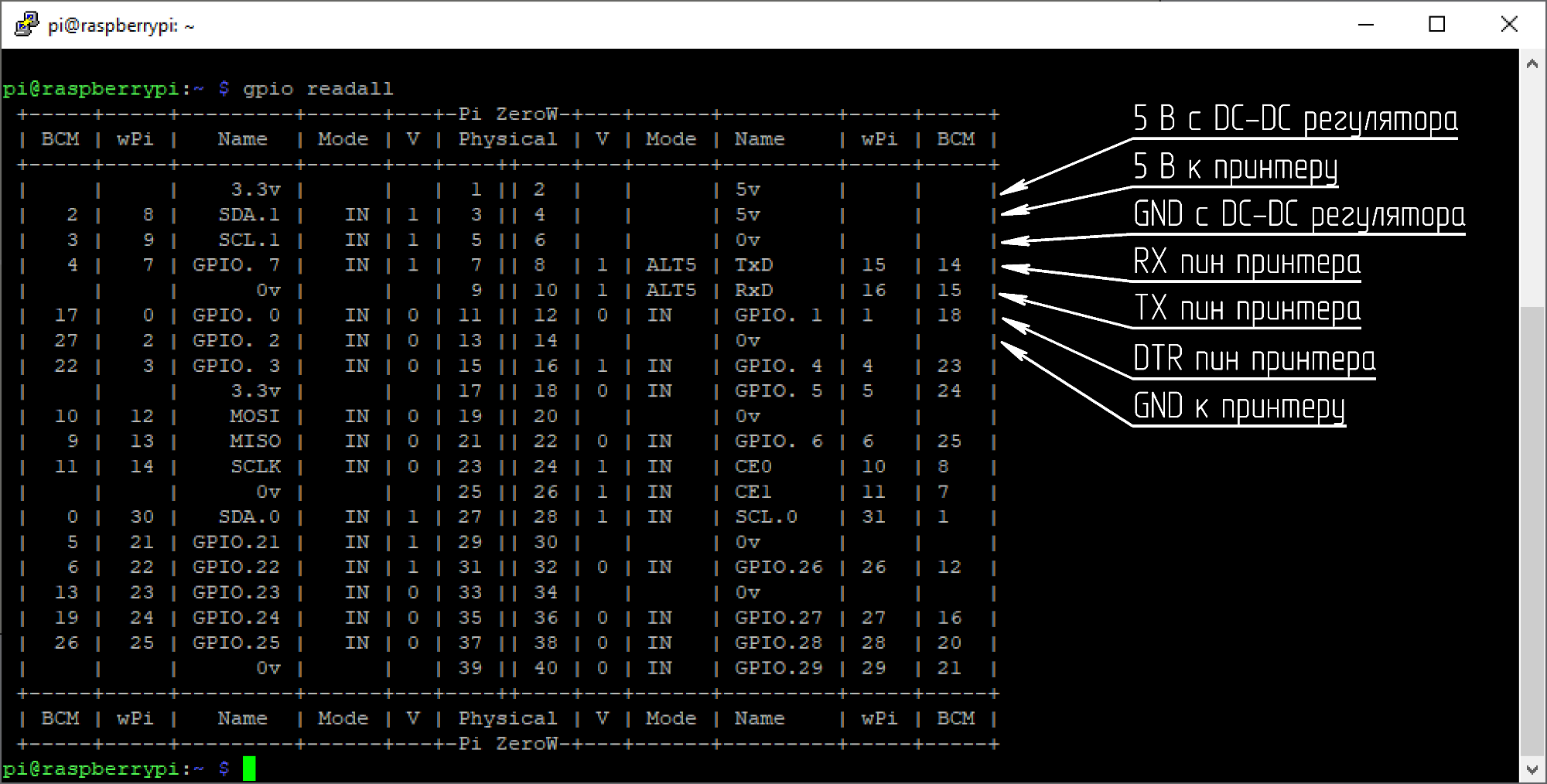Click the top 'Physical' column header
The image size is (1547, 784).
coord(507,139)
